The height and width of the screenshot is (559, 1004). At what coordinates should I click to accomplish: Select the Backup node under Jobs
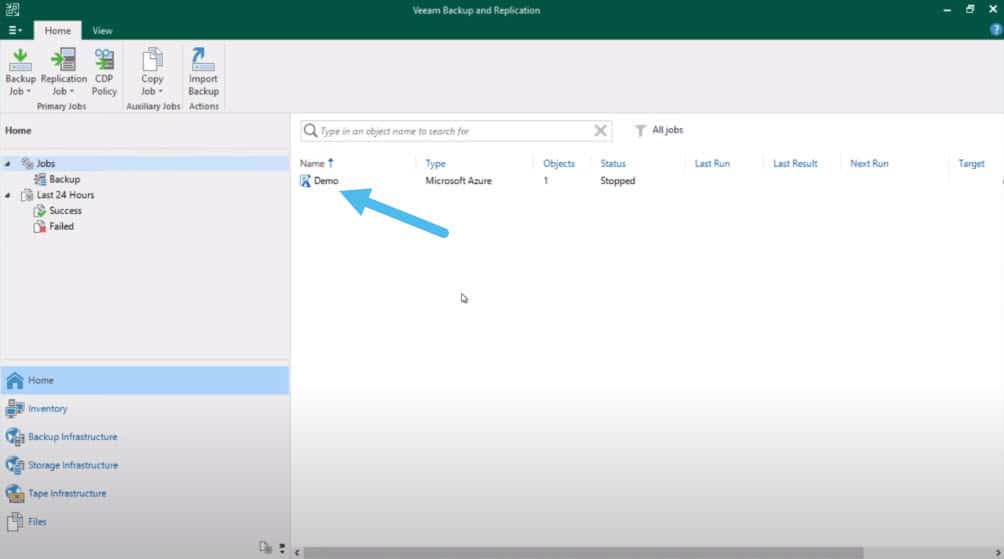coord(64,179)
